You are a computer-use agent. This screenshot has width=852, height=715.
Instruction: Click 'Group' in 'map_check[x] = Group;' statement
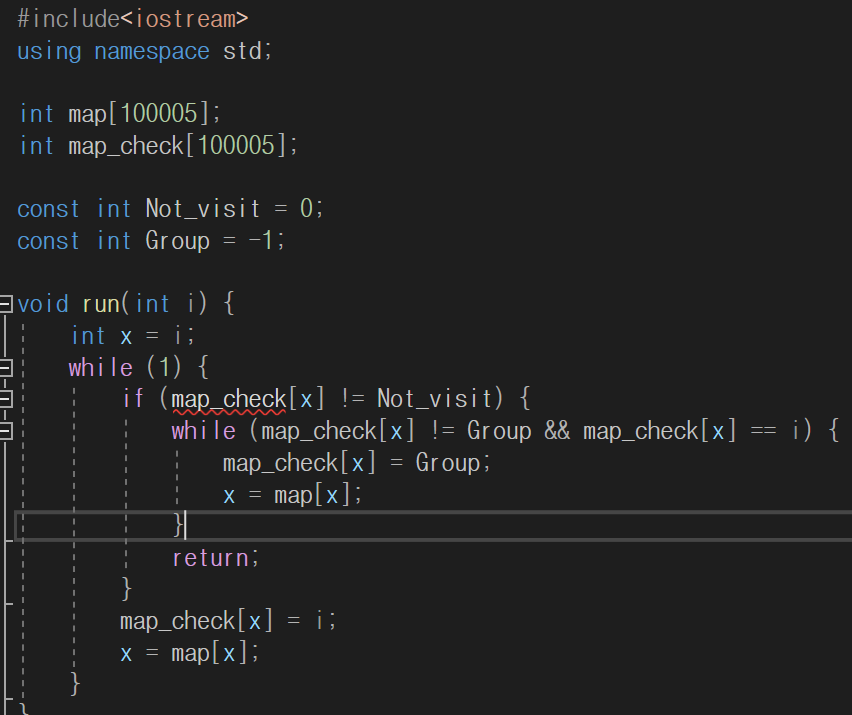point(448,463)
